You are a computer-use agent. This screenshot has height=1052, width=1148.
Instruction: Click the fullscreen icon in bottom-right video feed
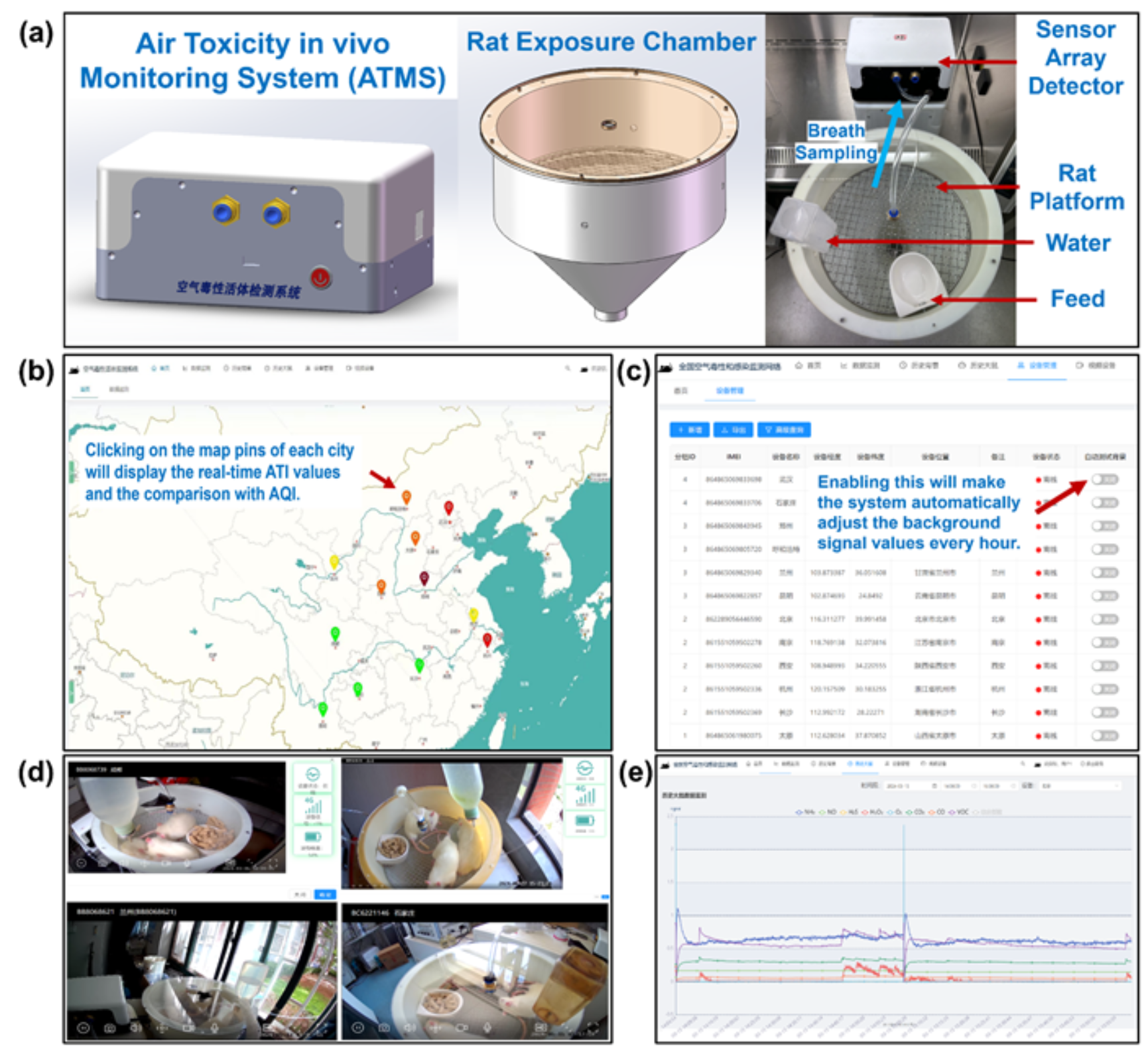(593, 1027)
